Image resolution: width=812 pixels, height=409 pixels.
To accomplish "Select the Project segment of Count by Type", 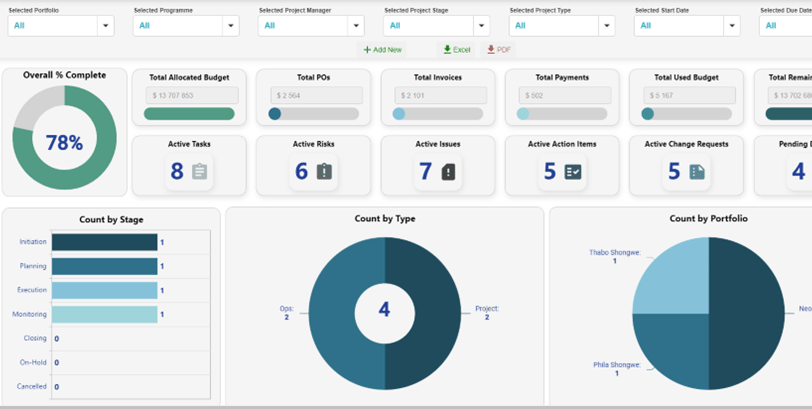I will pyautogui.click(x=438, y=314).
